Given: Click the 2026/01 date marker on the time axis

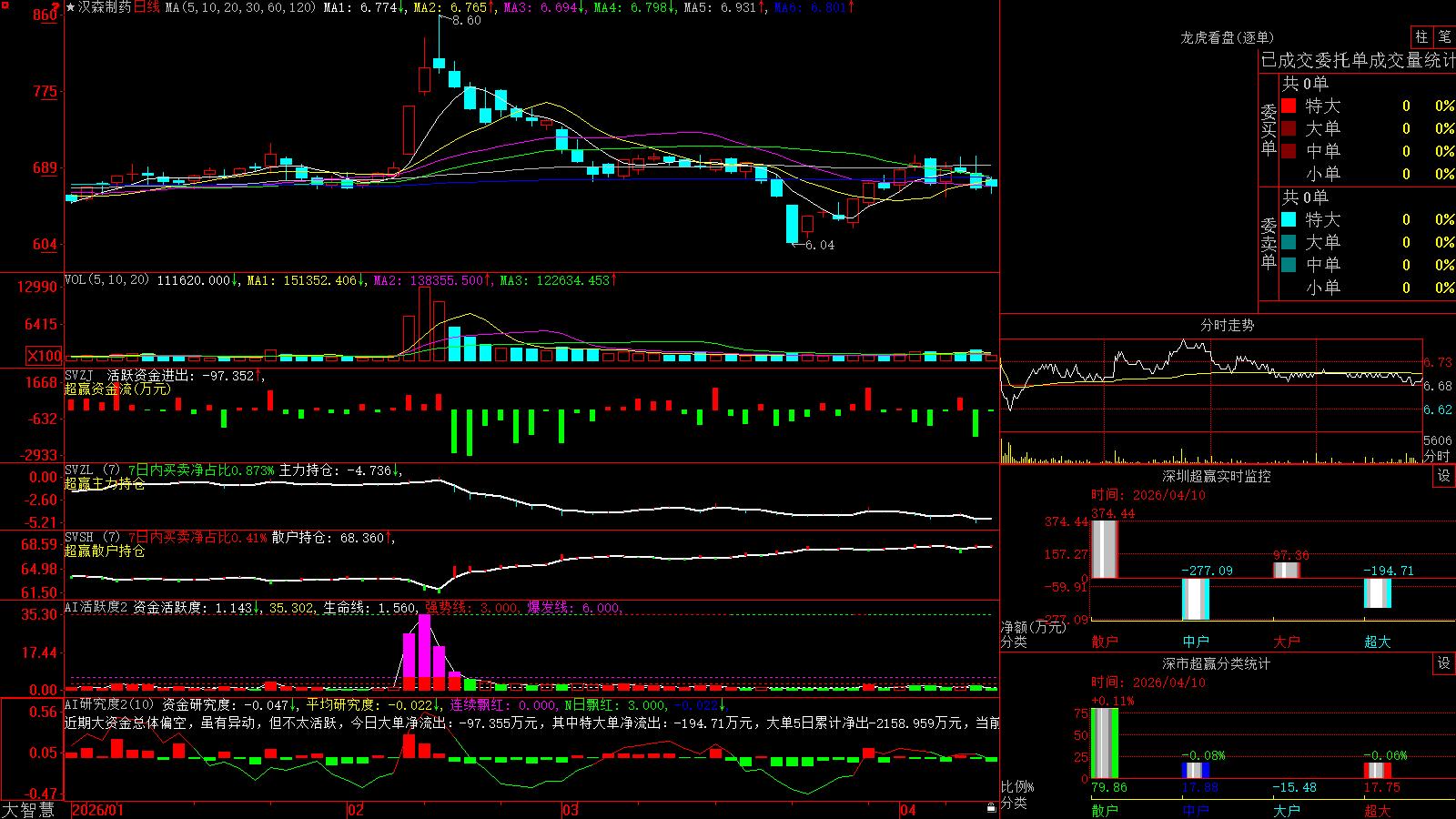Looking at the screenshot, I should coord(98,810).
